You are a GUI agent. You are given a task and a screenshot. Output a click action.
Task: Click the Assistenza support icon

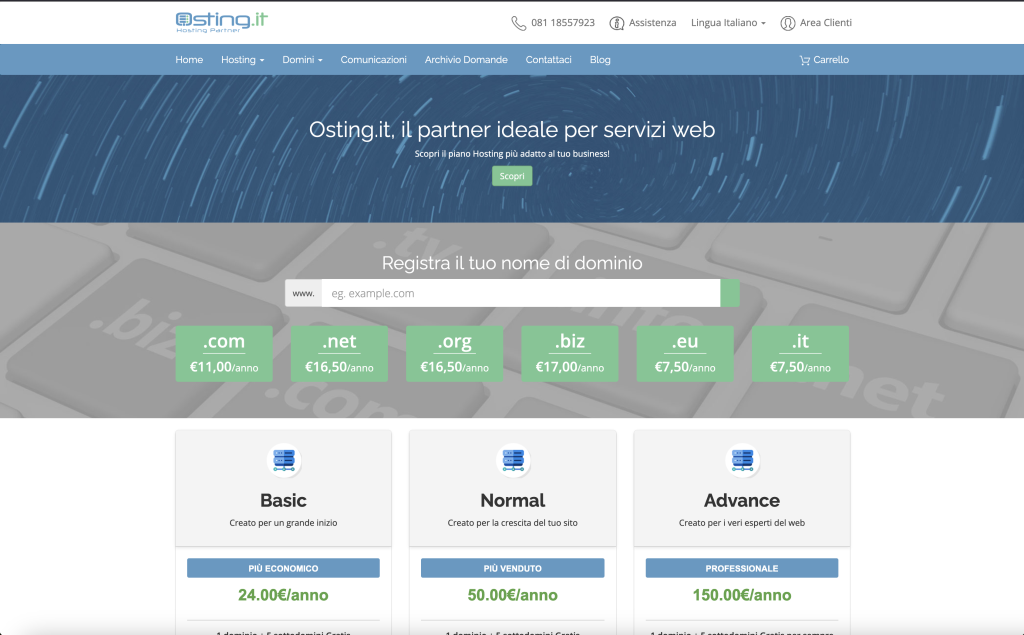617,23
